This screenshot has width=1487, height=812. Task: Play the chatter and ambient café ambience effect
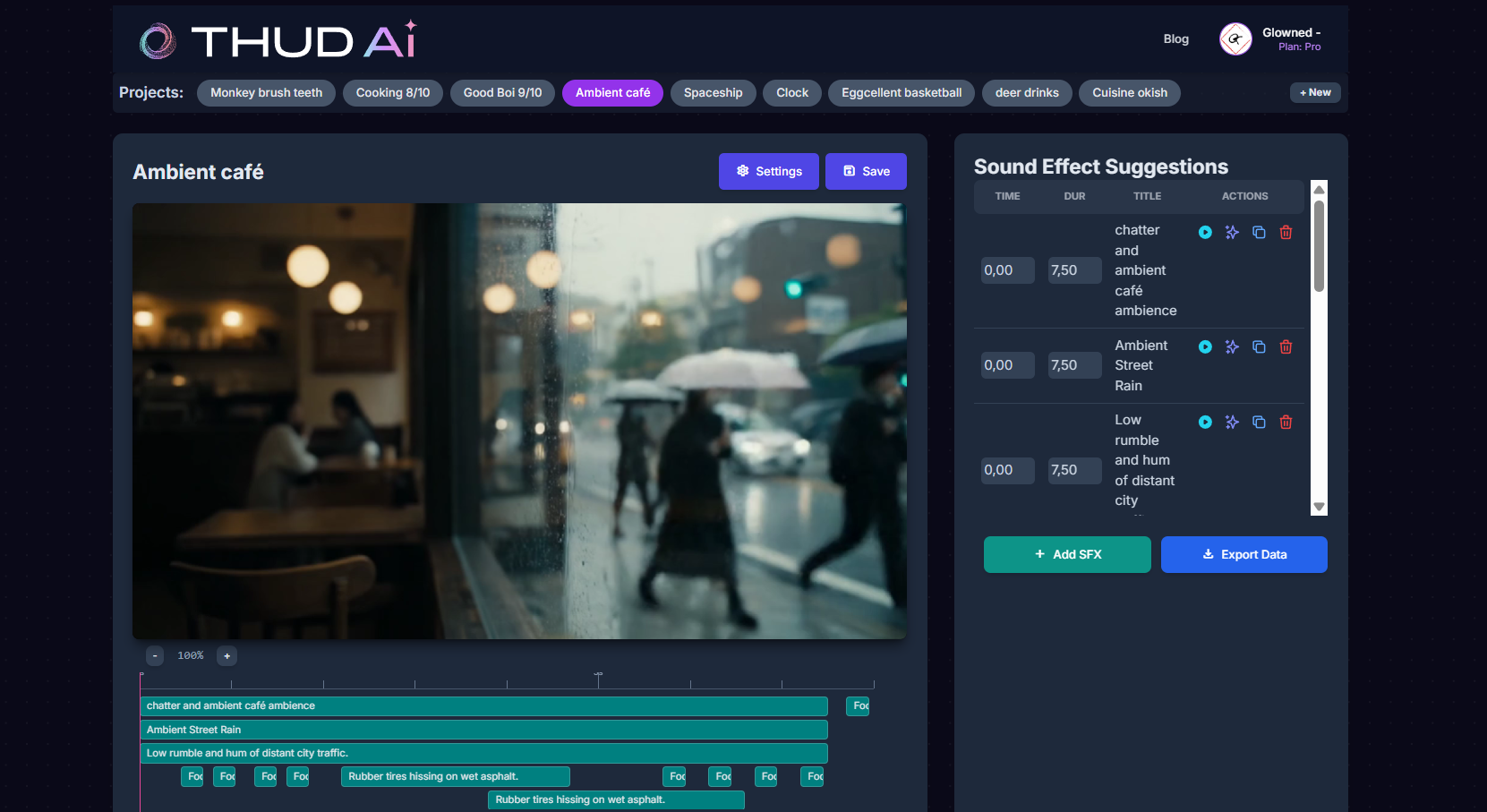[1205, 233]
